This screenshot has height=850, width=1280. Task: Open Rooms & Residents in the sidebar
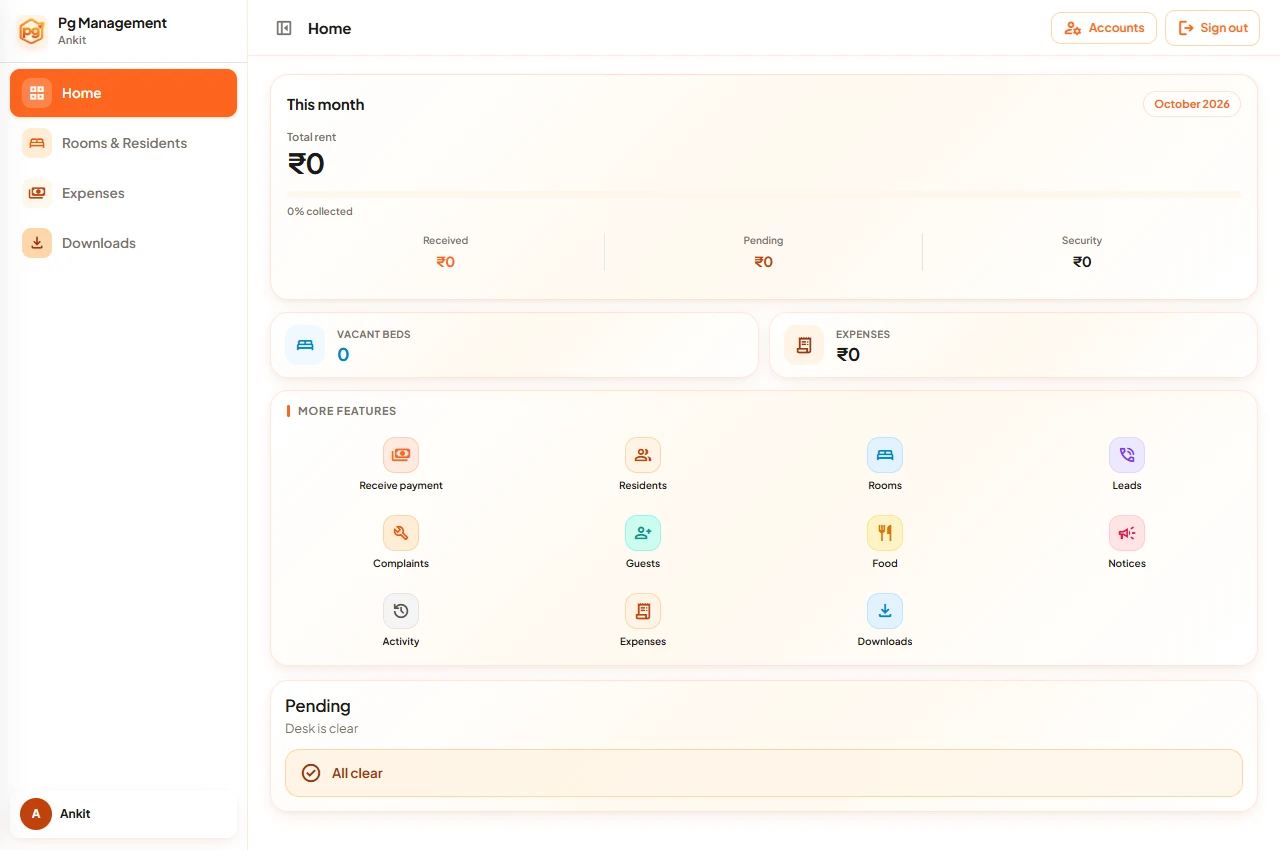point(124,143)
